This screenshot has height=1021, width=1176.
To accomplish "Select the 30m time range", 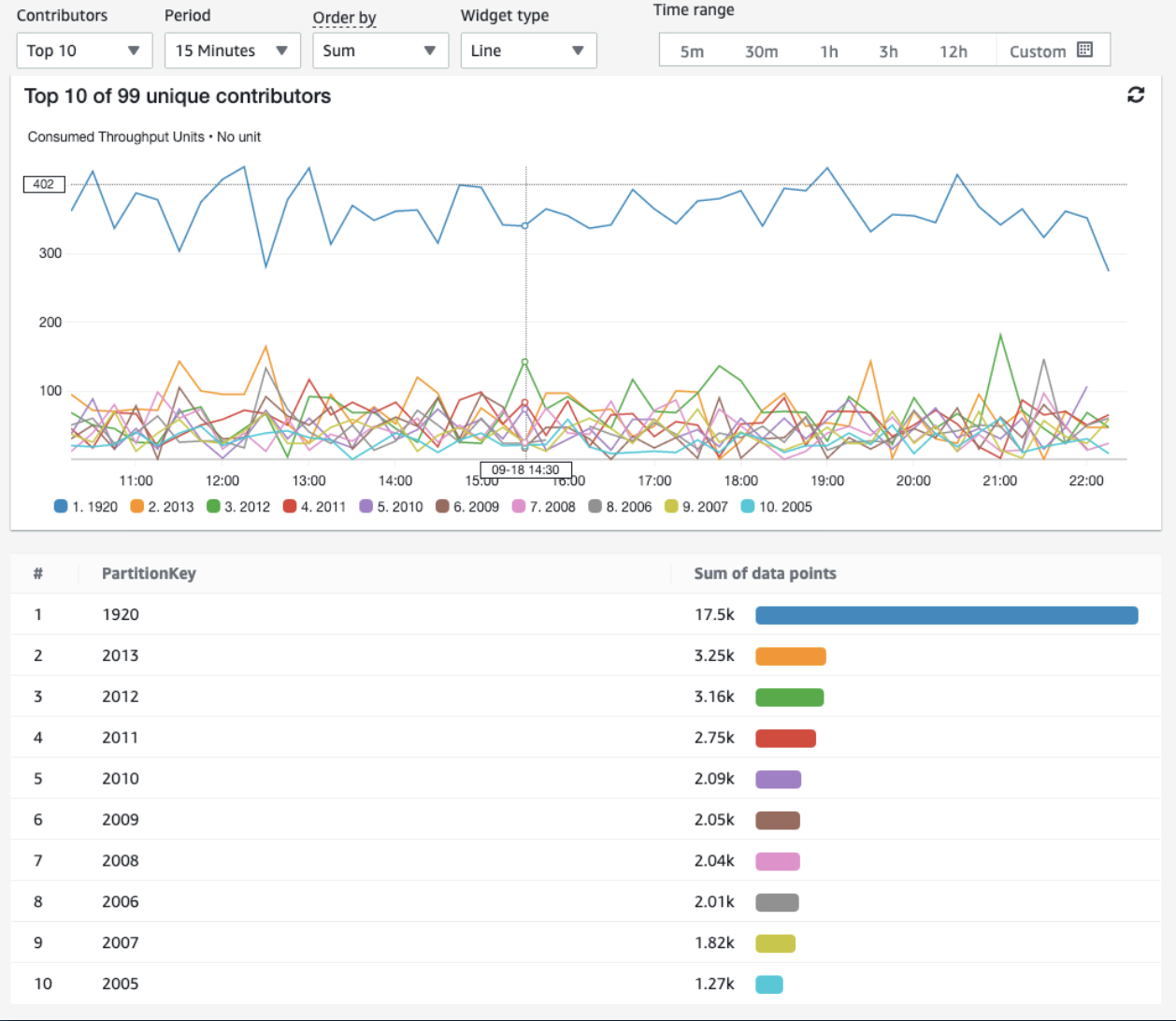I will 761,51.
